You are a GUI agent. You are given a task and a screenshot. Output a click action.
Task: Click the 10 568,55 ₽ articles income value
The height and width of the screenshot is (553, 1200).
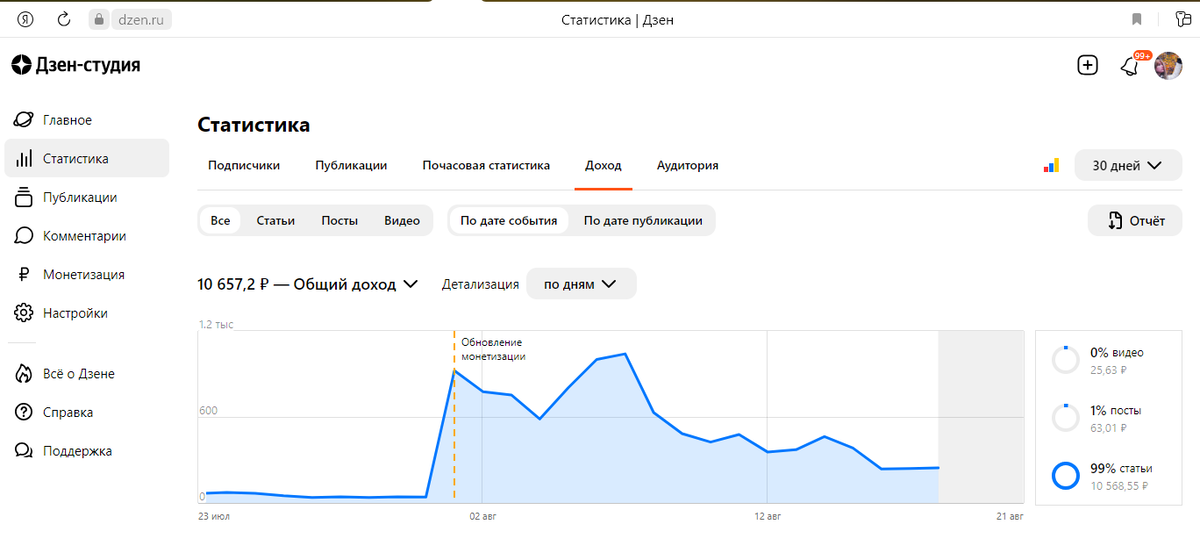1119,486
